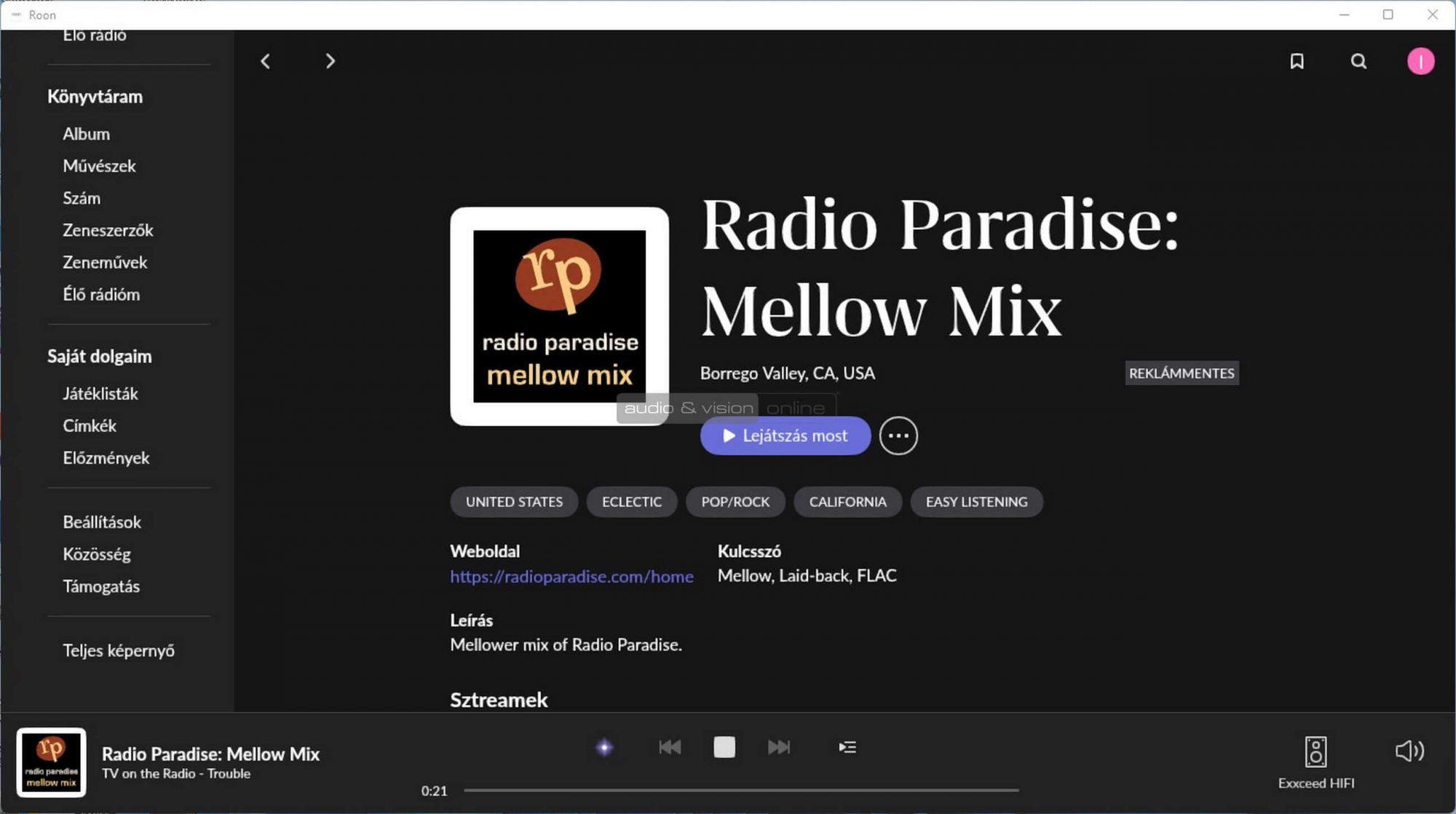Click the REKLÁMMENTES badge
Screen dimensions: 1456x814
point(1182,373)
